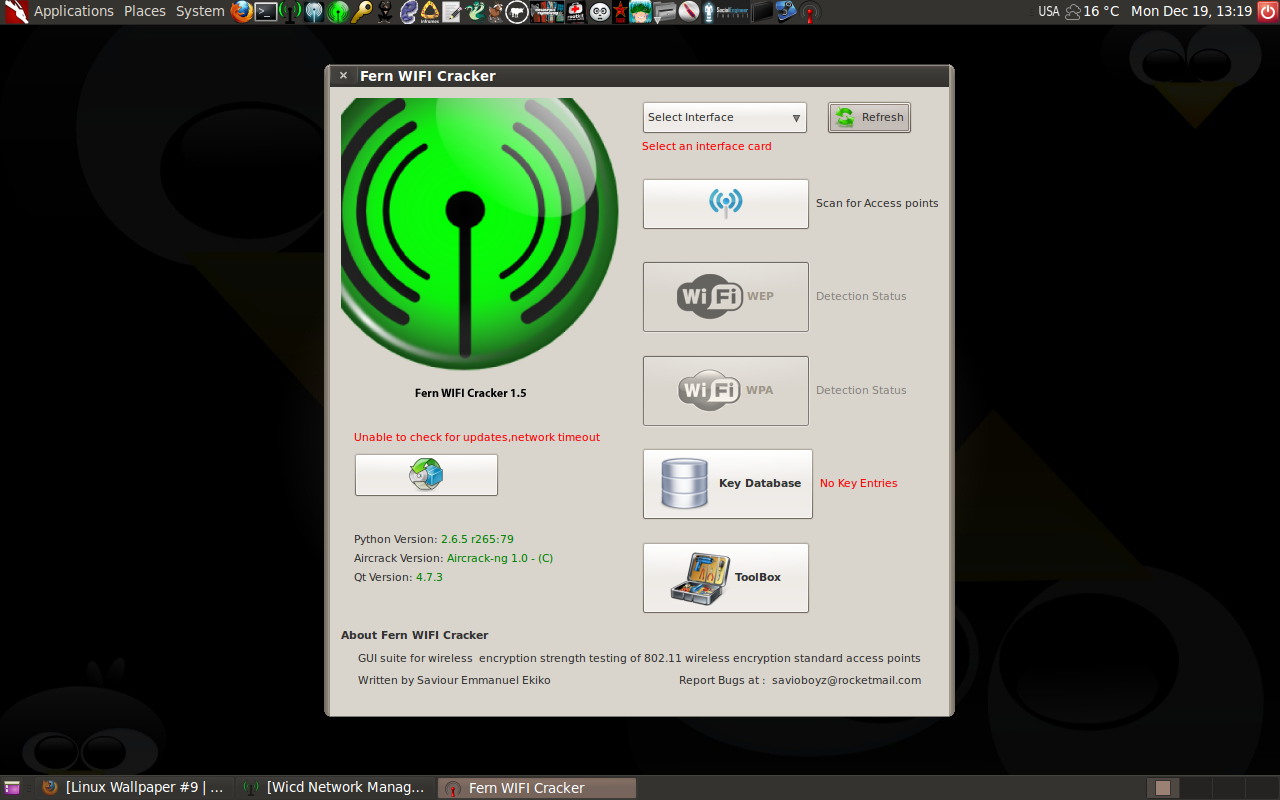Switch to Fern WIFI Cracker taskbar item
1280x800 pixels.
click(537, 788)
